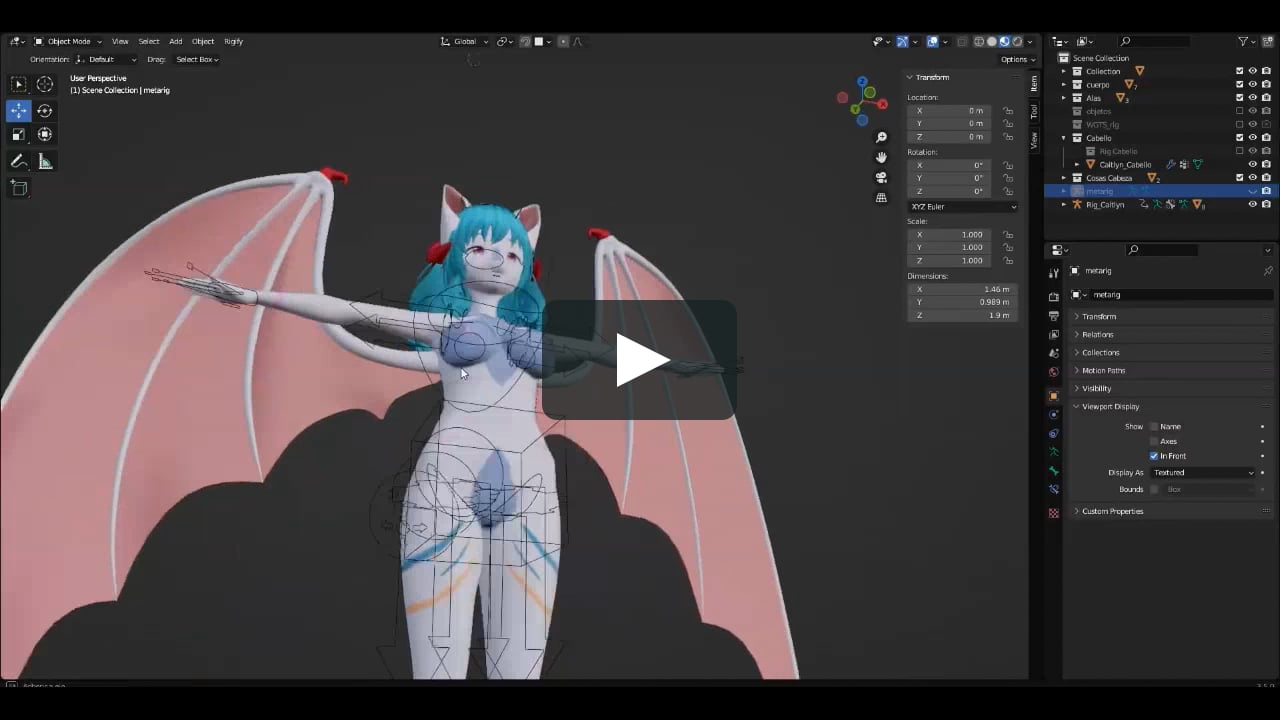The width and height of the screenshot is (1280, 720).
Task: Open the Drag Select Box dropdown
Action: tap(196, 59)
